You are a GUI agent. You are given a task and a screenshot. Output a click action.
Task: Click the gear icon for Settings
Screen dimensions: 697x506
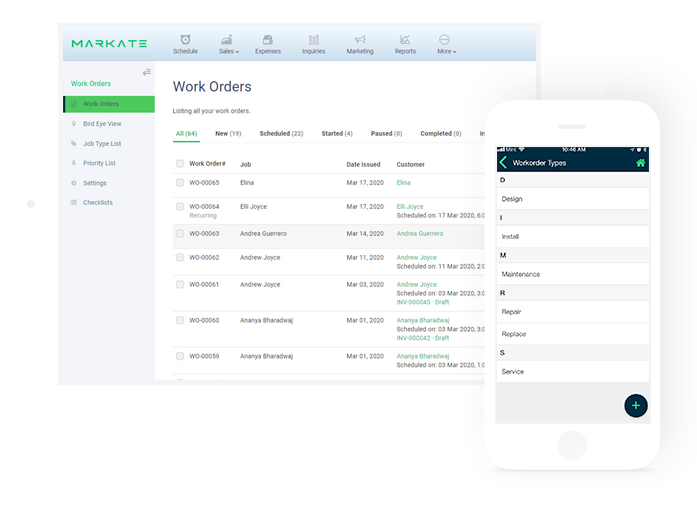[x=74, y=183]
